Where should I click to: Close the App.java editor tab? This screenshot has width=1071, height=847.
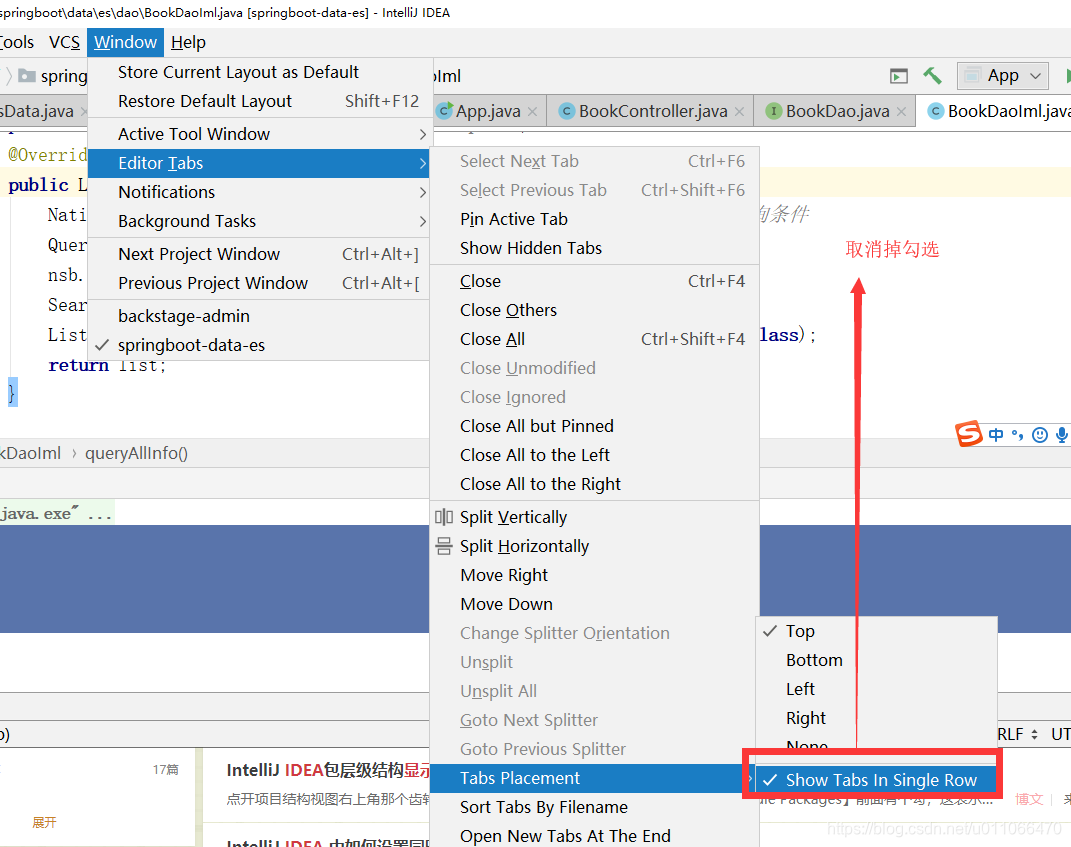pos(533,111)
